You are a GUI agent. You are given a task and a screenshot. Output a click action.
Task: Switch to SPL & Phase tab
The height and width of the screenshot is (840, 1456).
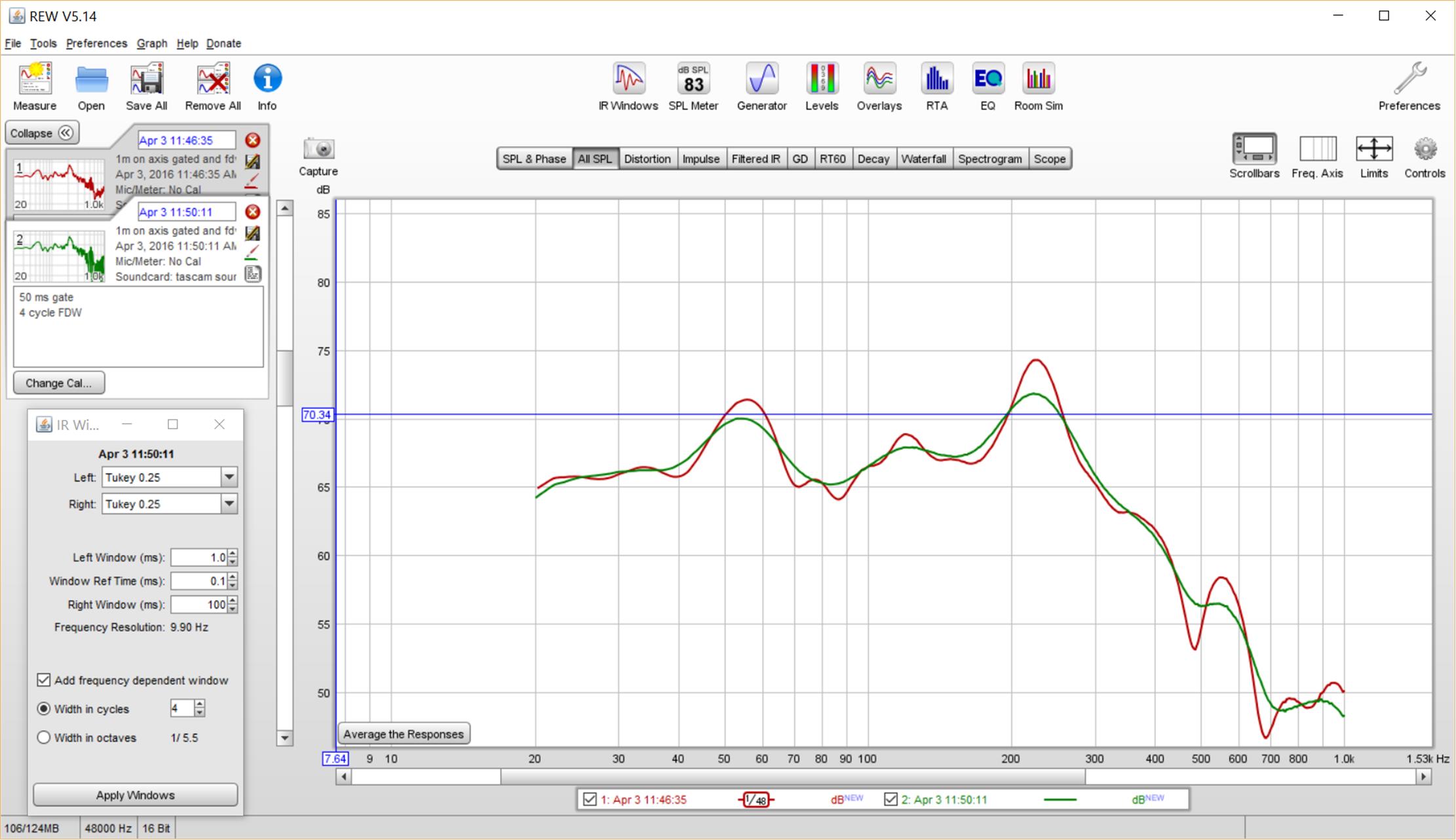(x=534, y=159)
